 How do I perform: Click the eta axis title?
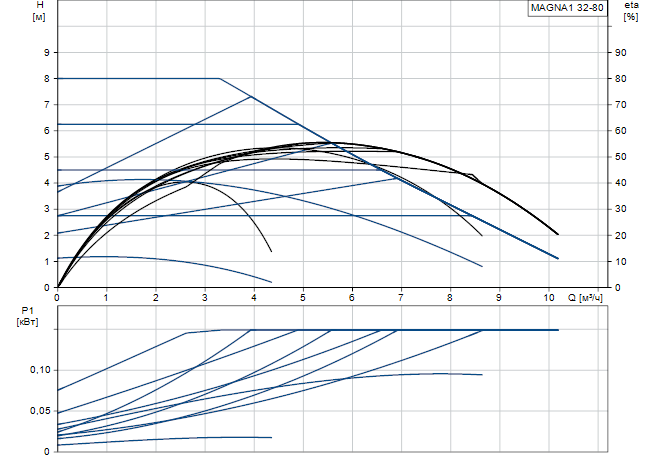click(631, 5)
